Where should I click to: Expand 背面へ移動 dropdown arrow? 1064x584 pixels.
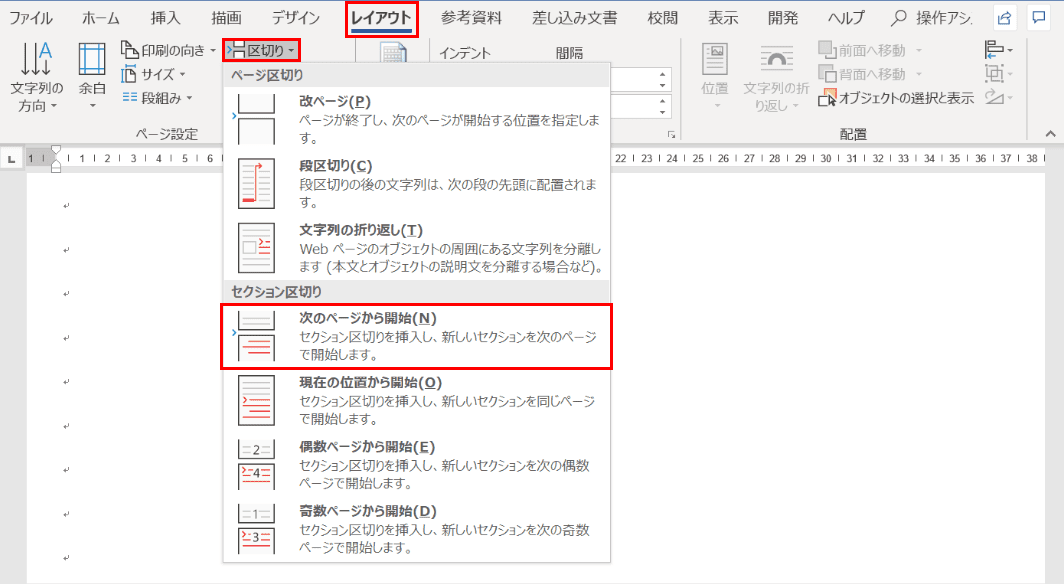click(x=919, y=74)
